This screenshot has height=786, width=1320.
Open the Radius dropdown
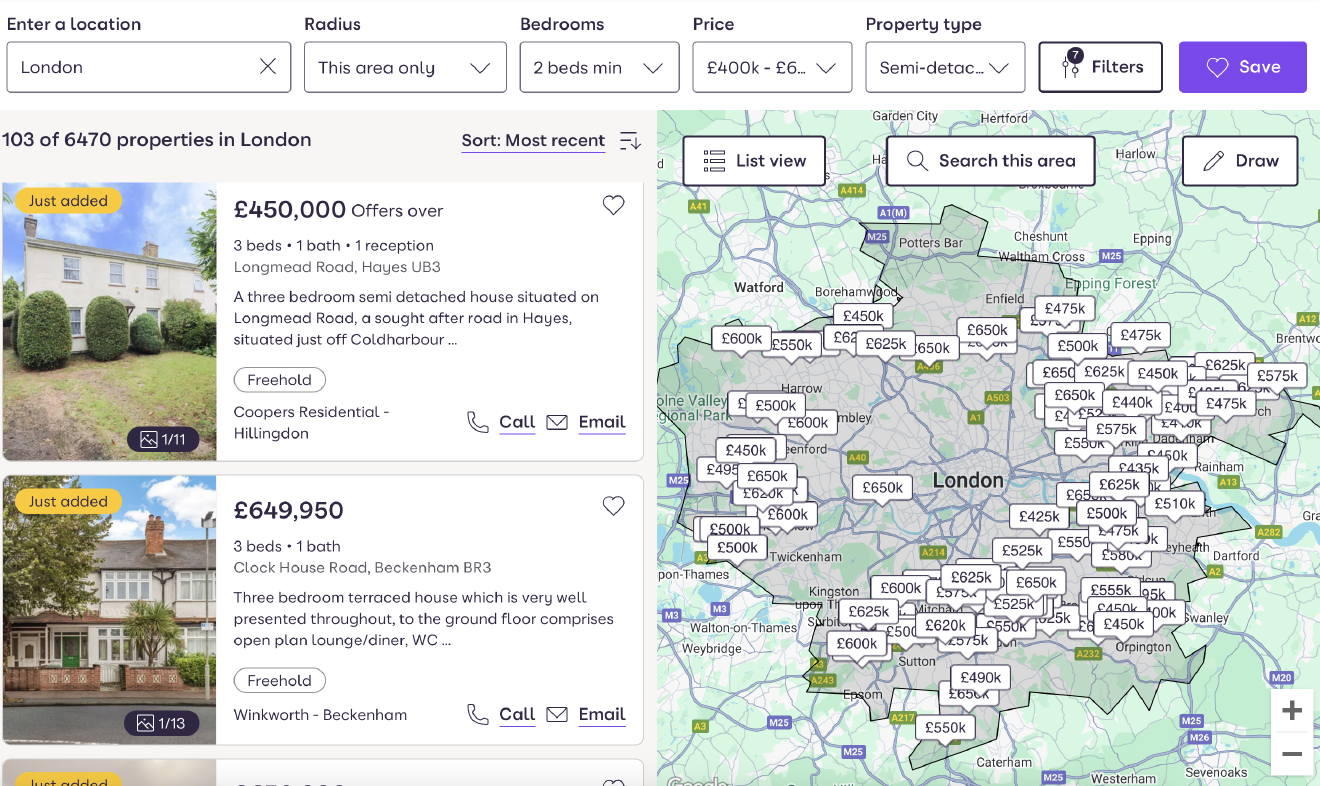point(405,67)
